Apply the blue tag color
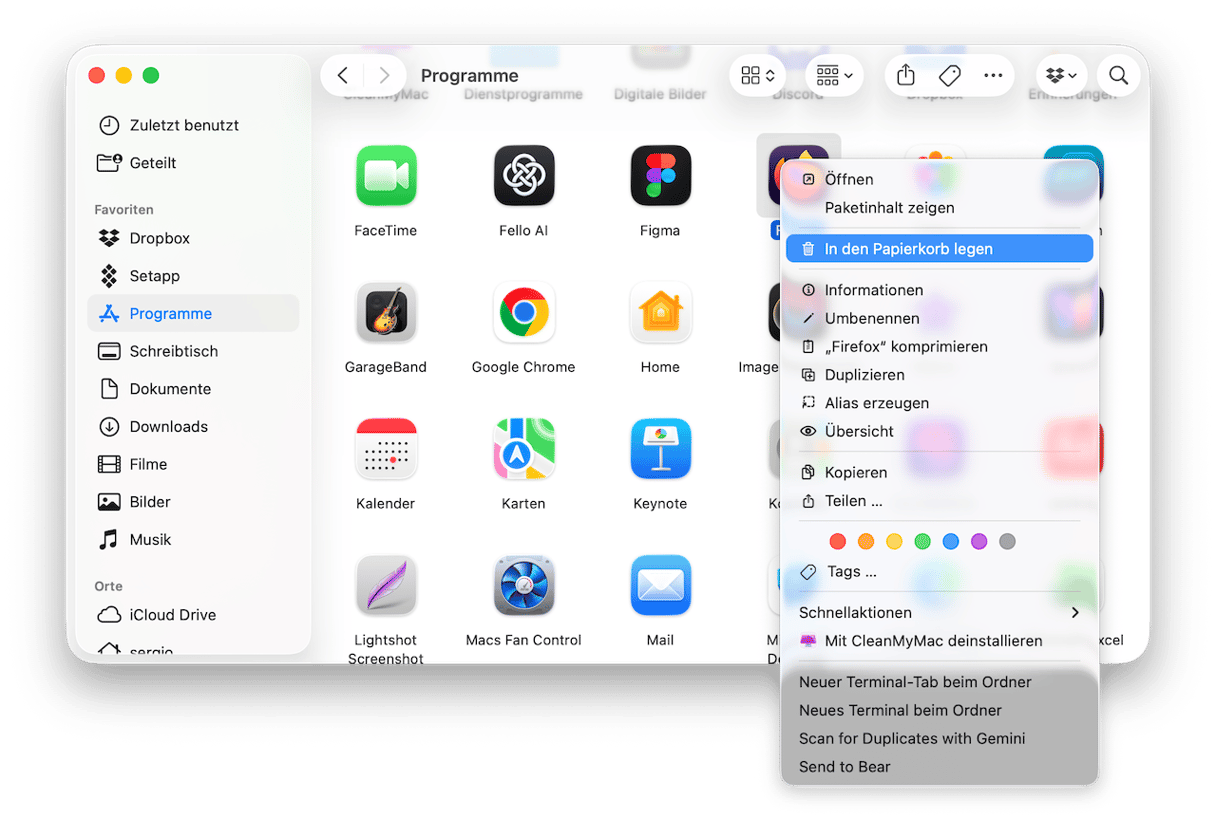This screenshot has height=818, width=1216. click(x=951, y=541)
